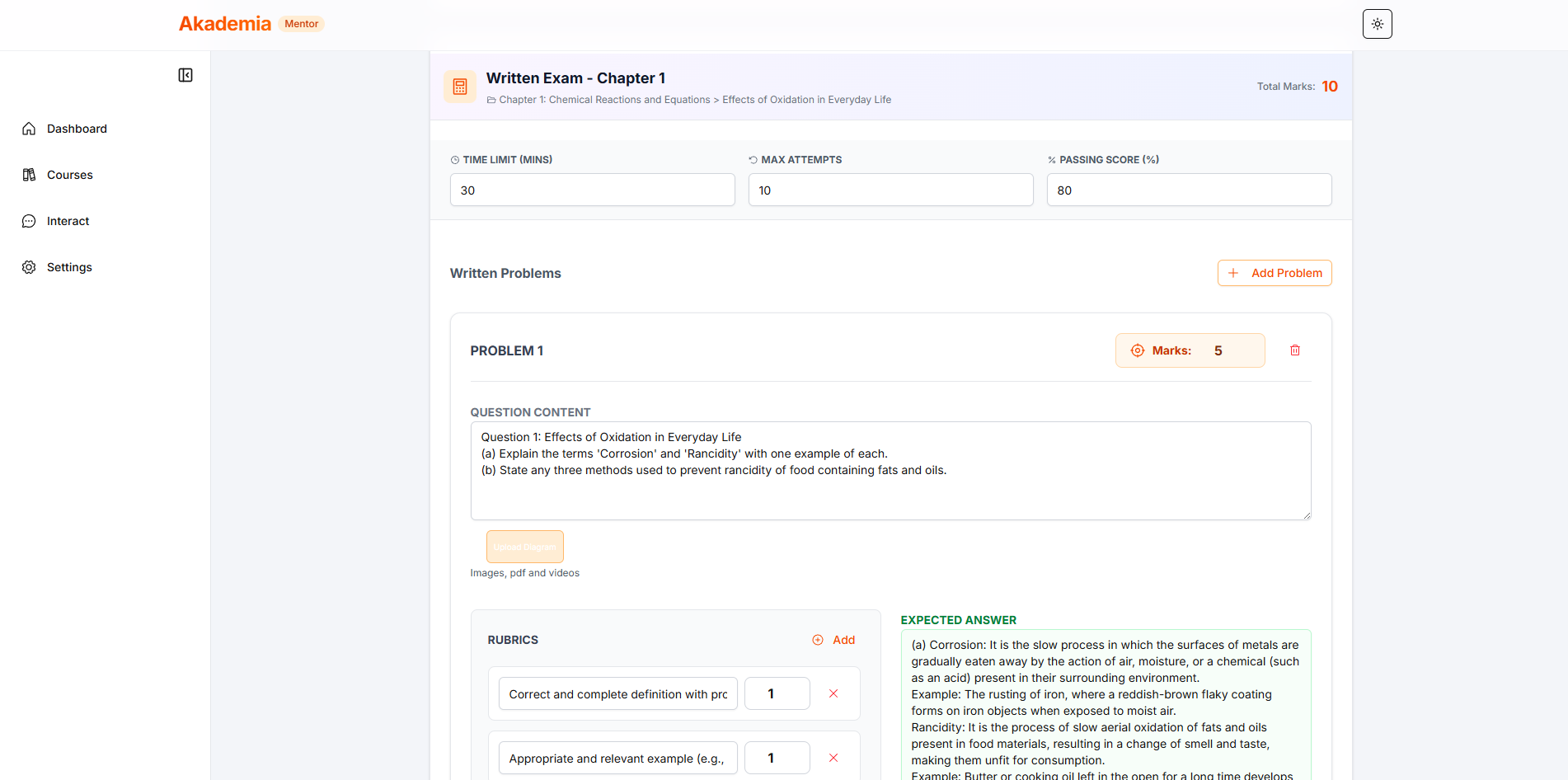Delete Problem 1 with trash icon

pyautogui.click(x=1295, y=350)
